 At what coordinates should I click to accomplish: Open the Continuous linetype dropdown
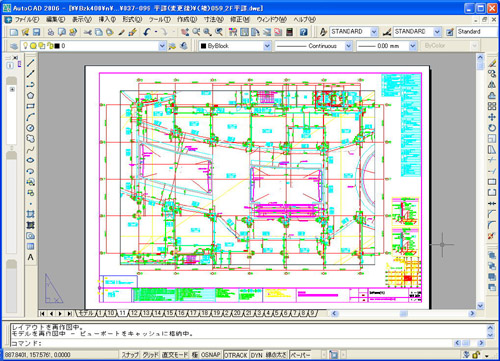[x=348, y=46]
